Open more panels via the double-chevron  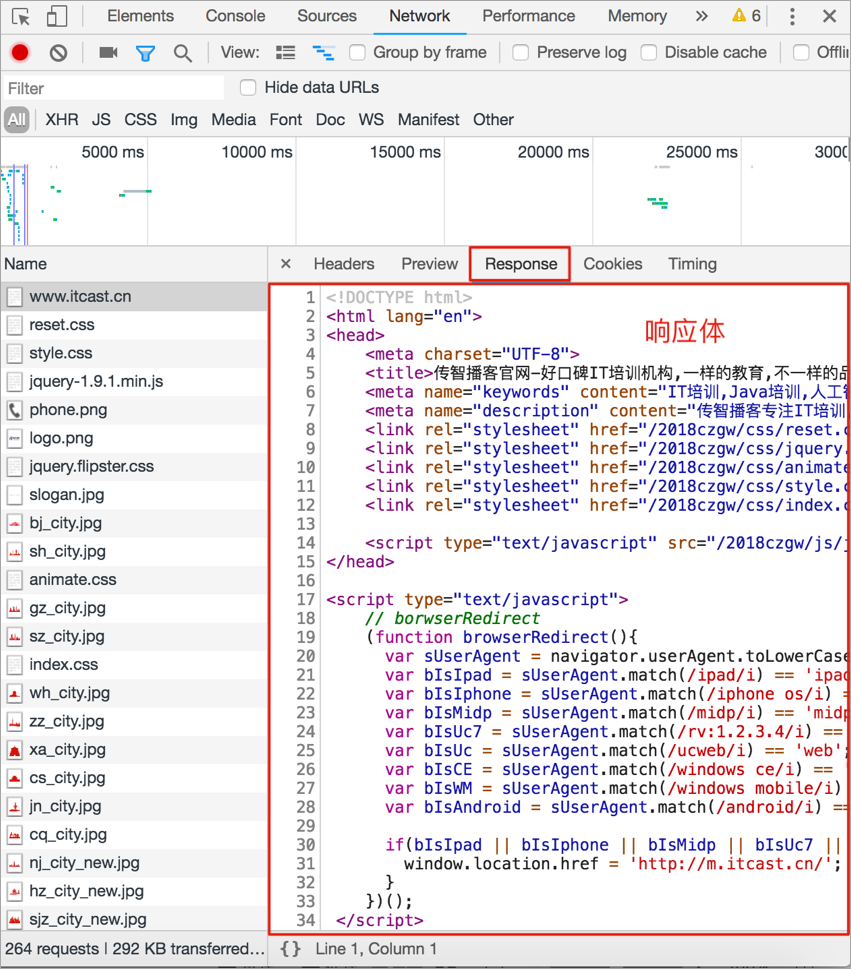(x=701, y=16)
